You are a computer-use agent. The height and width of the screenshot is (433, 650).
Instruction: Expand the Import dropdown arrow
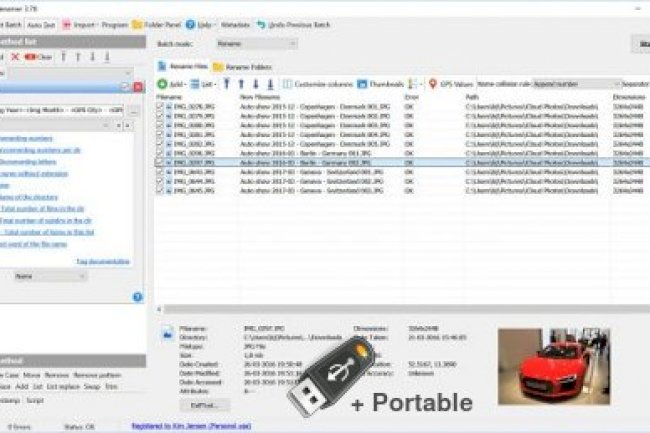(x=97, y=25)
